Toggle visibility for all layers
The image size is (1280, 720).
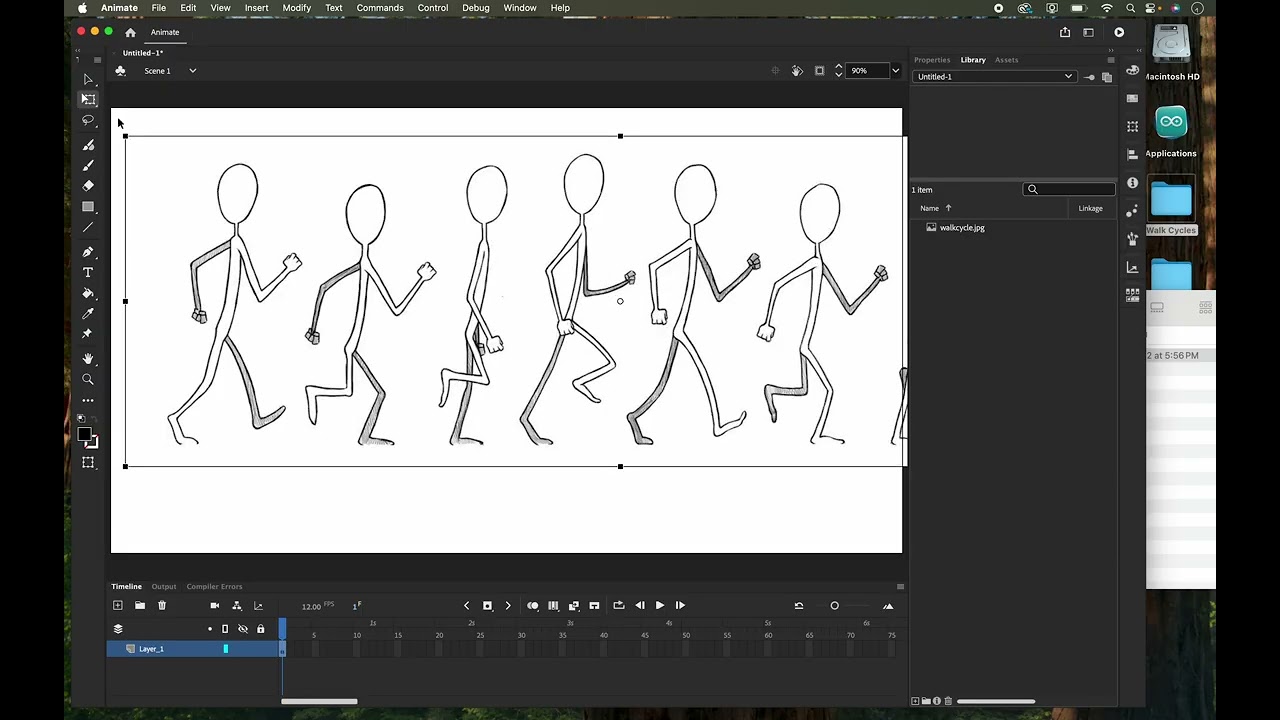[x=243, y=629]
